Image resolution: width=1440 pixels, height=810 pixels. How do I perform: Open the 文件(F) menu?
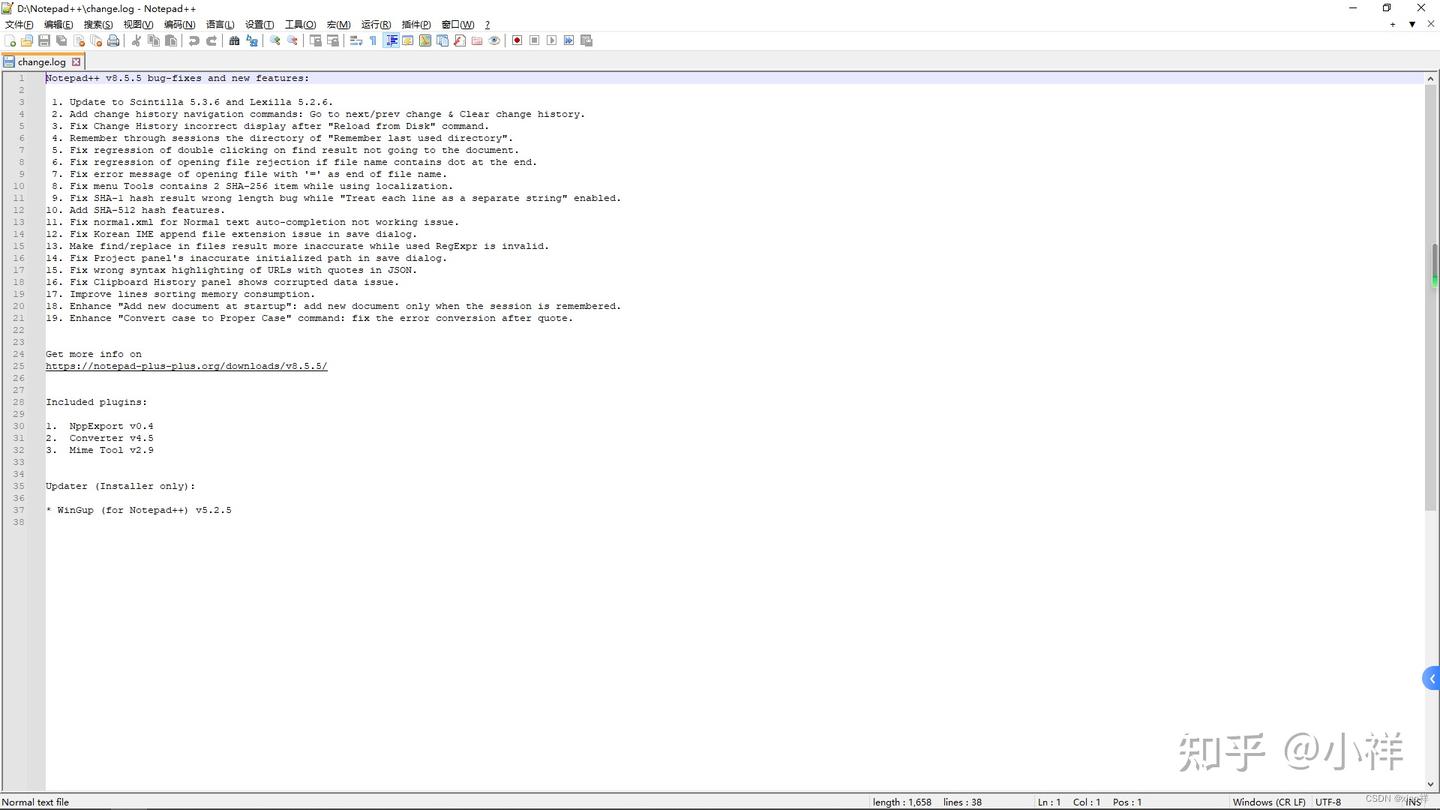19,25
